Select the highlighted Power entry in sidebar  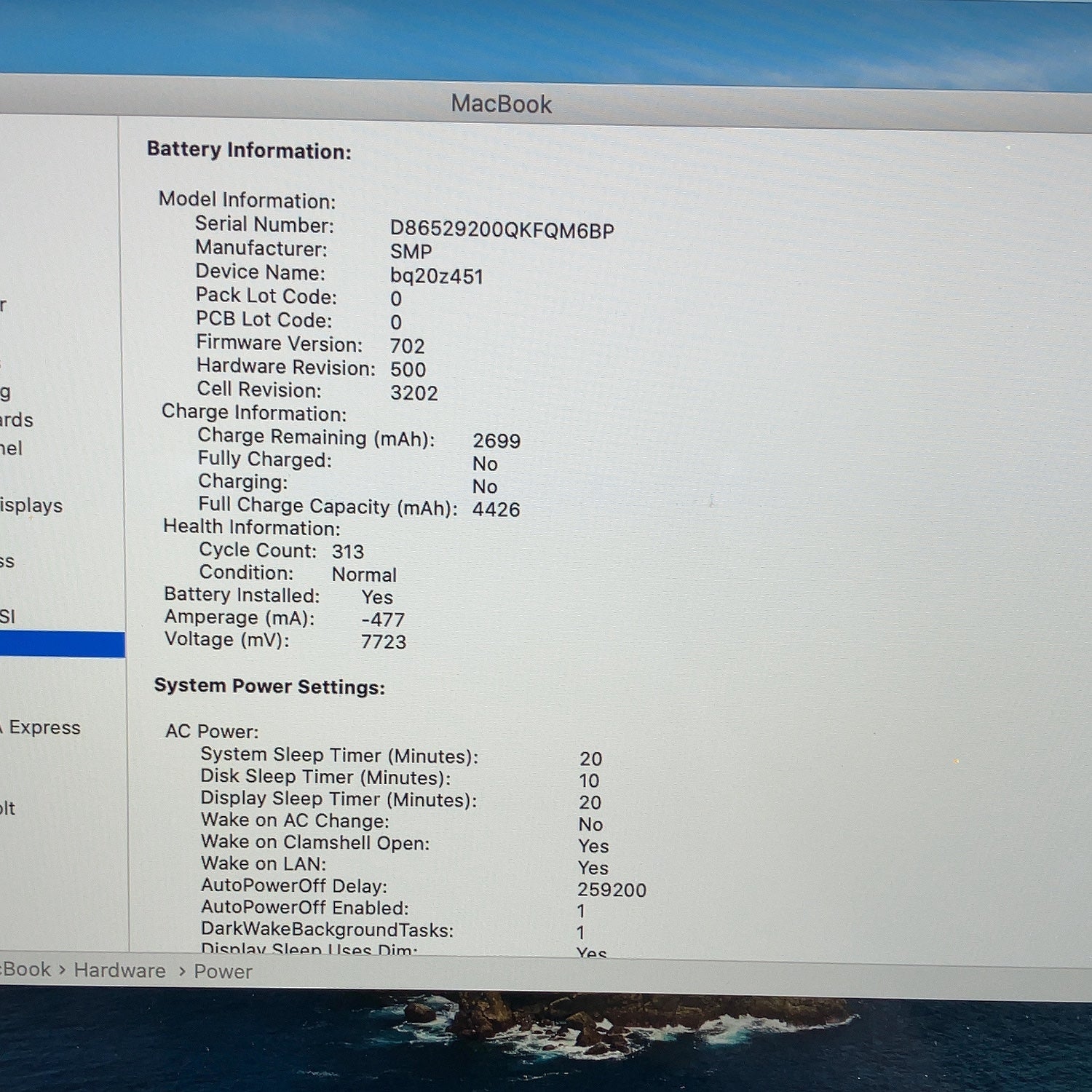pos(62,645)
